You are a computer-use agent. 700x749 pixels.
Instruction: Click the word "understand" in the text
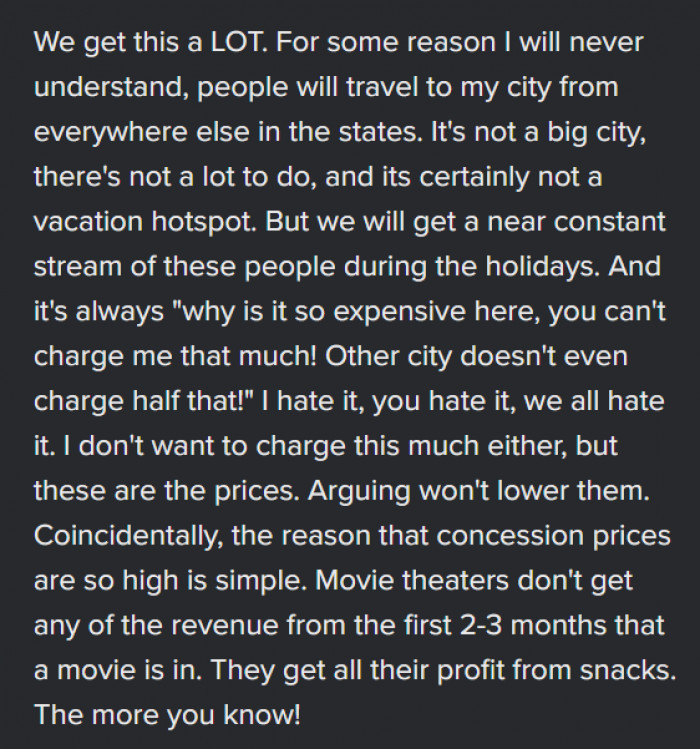pos(108,87)
